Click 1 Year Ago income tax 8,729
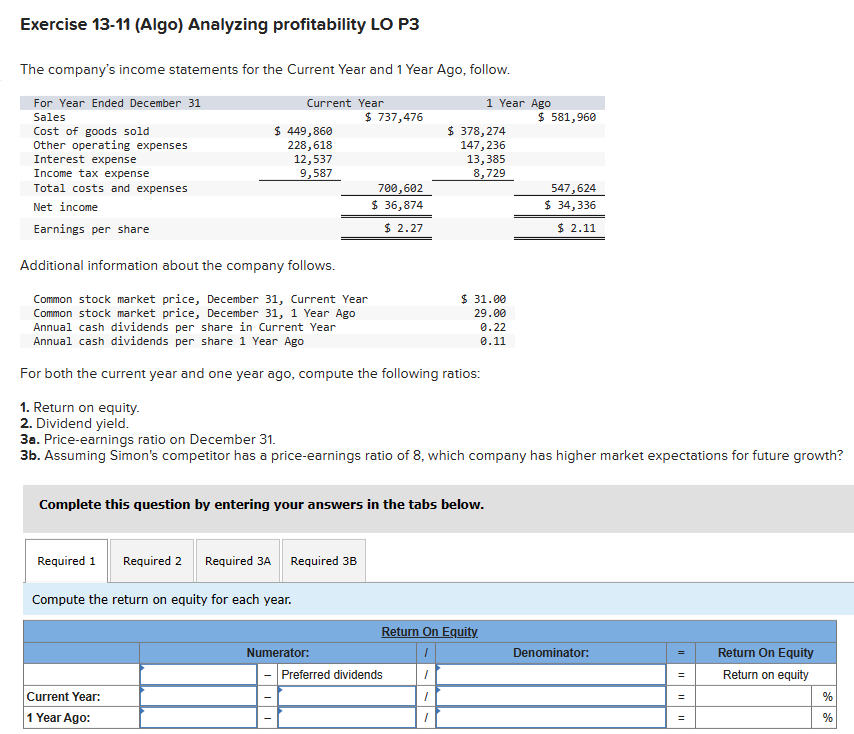 point(490,173)
